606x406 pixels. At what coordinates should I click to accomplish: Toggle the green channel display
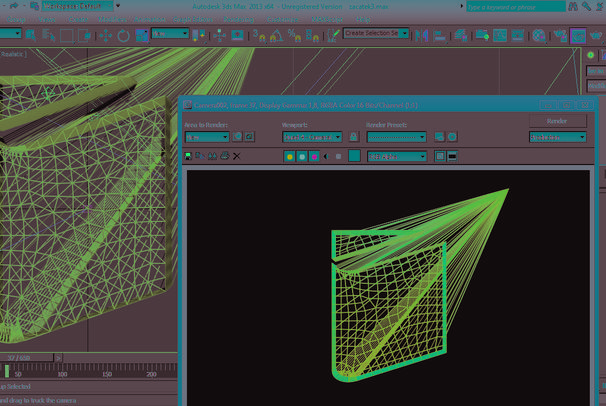pyautogui.click(x=302, y=157)
